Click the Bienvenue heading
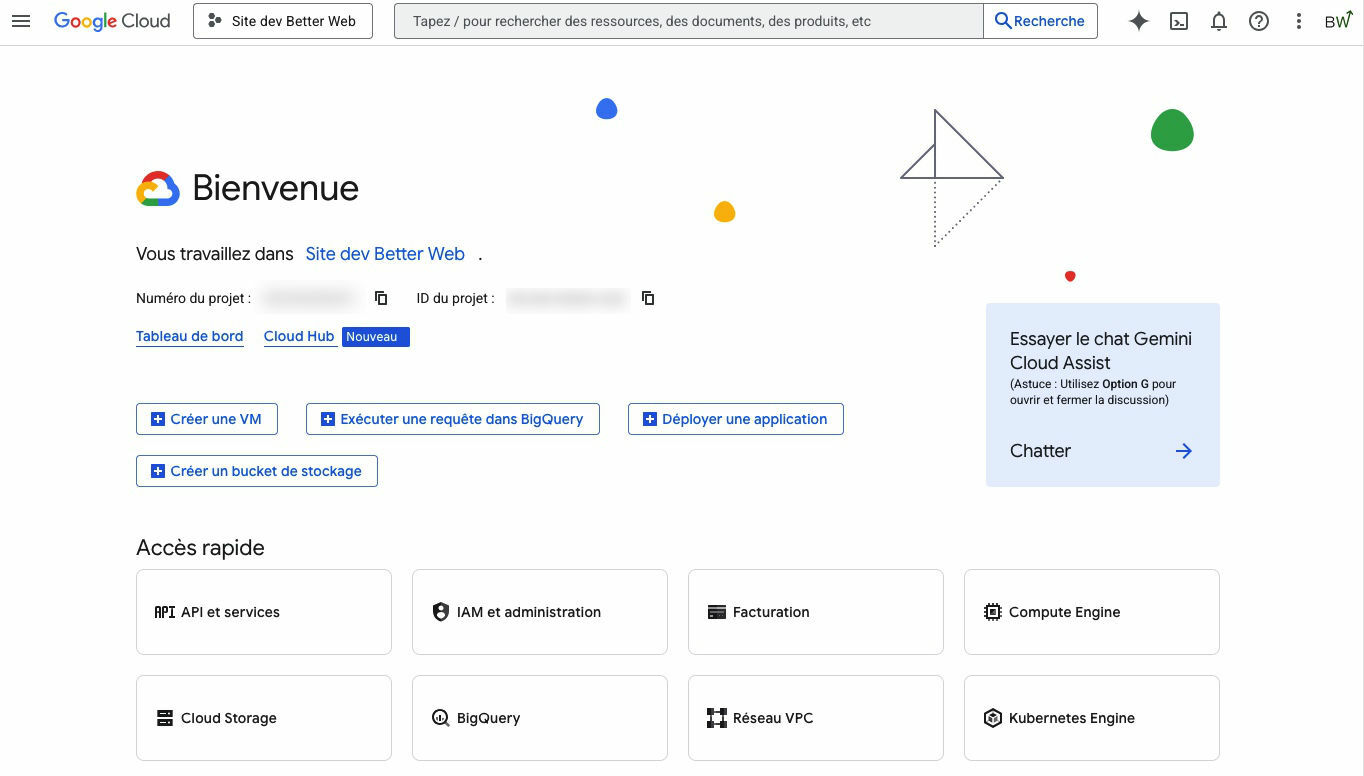 [x=276, y=187]
